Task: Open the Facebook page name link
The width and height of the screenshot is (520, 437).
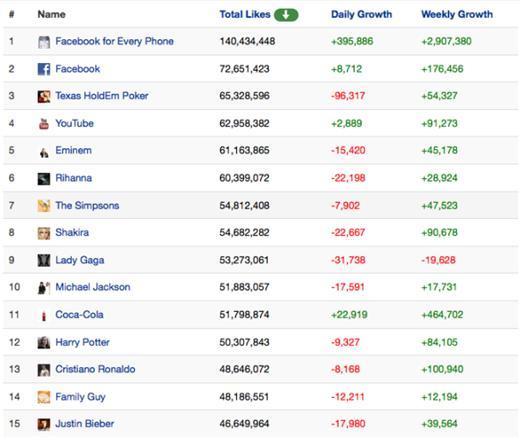Action: 78,69
